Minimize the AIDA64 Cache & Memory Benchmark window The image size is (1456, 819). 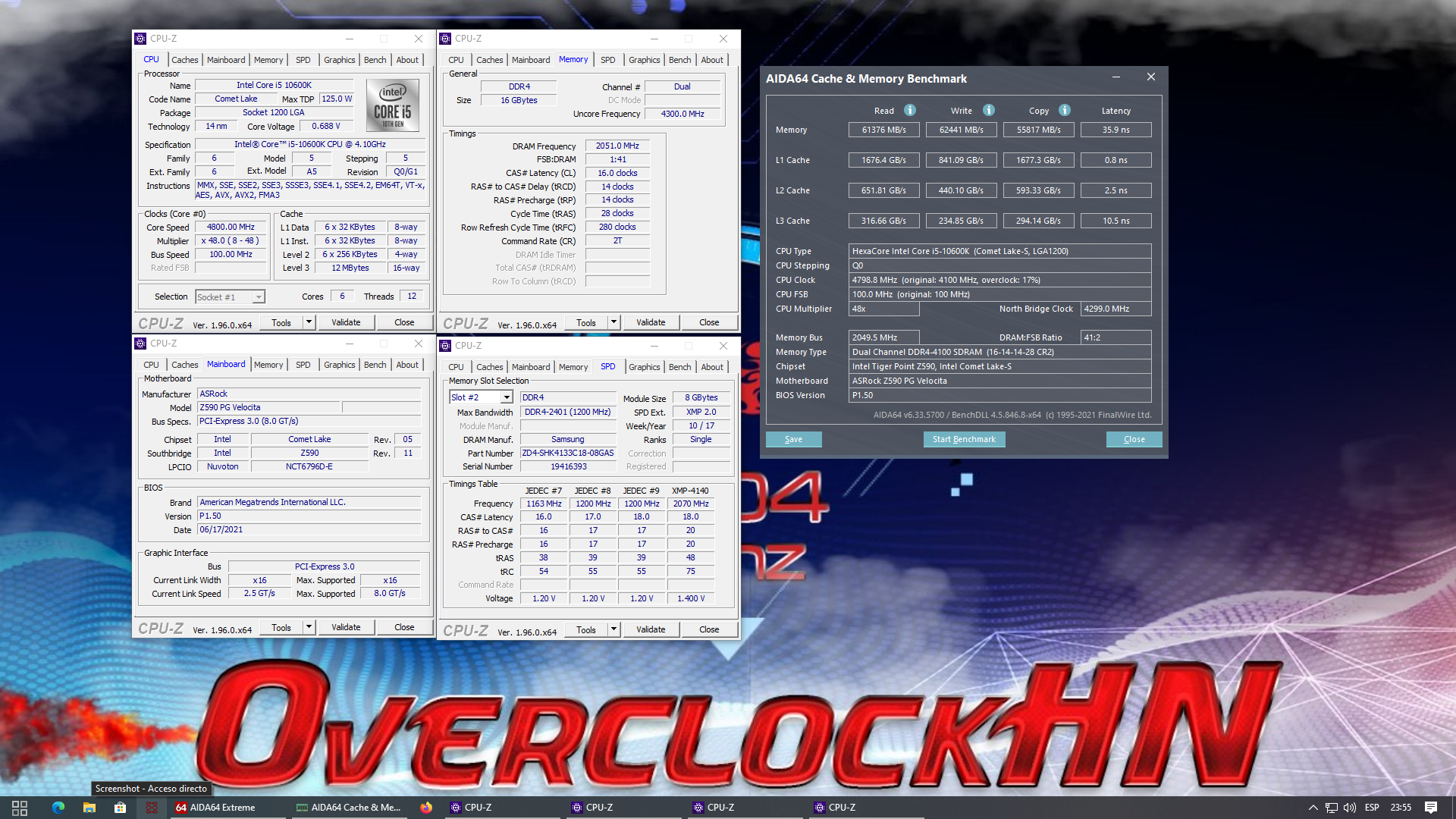(1116, 77)
